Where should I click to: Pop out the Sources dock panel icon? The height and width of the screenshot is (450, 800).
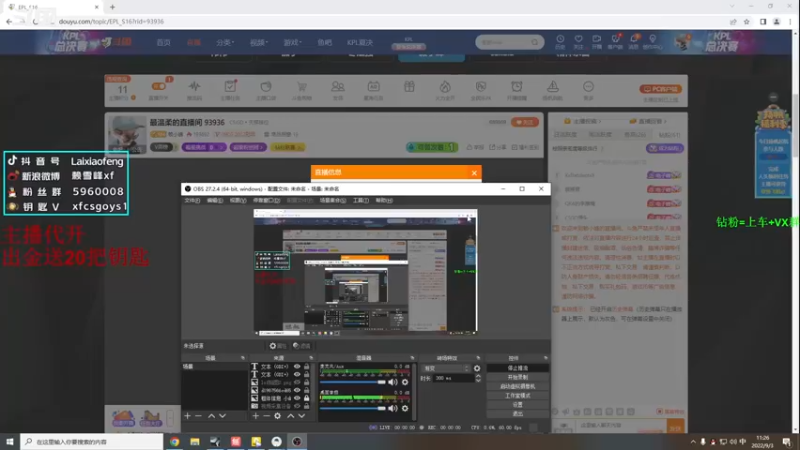tap(311, 358)
